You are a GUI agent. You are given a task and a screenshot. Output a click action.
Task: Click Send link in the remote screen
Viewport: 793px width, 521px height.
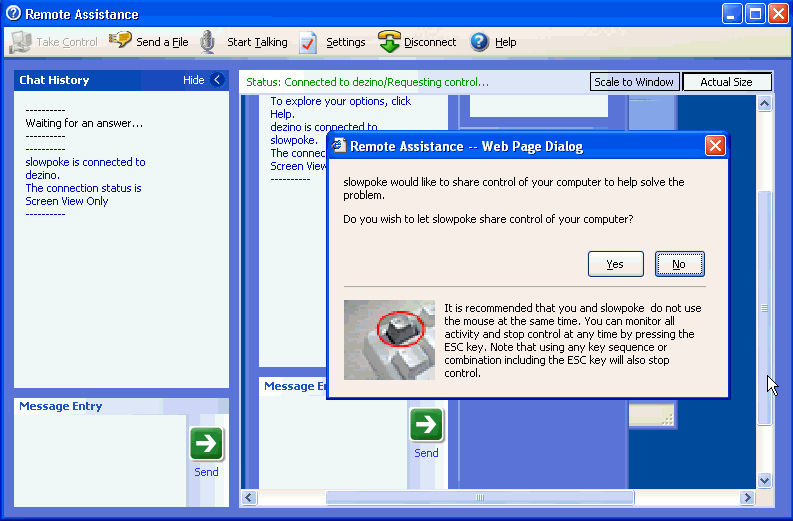426,453
